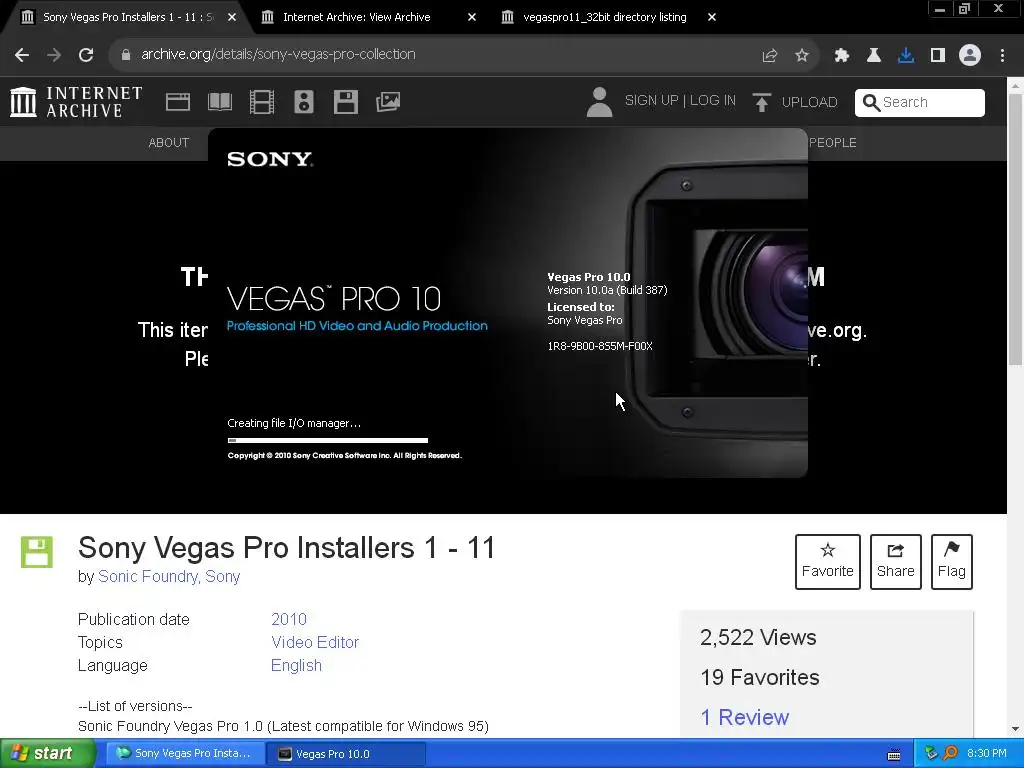1024x768 pixels.
Task: Share this page icon in address bar
Action: (770, 56)
